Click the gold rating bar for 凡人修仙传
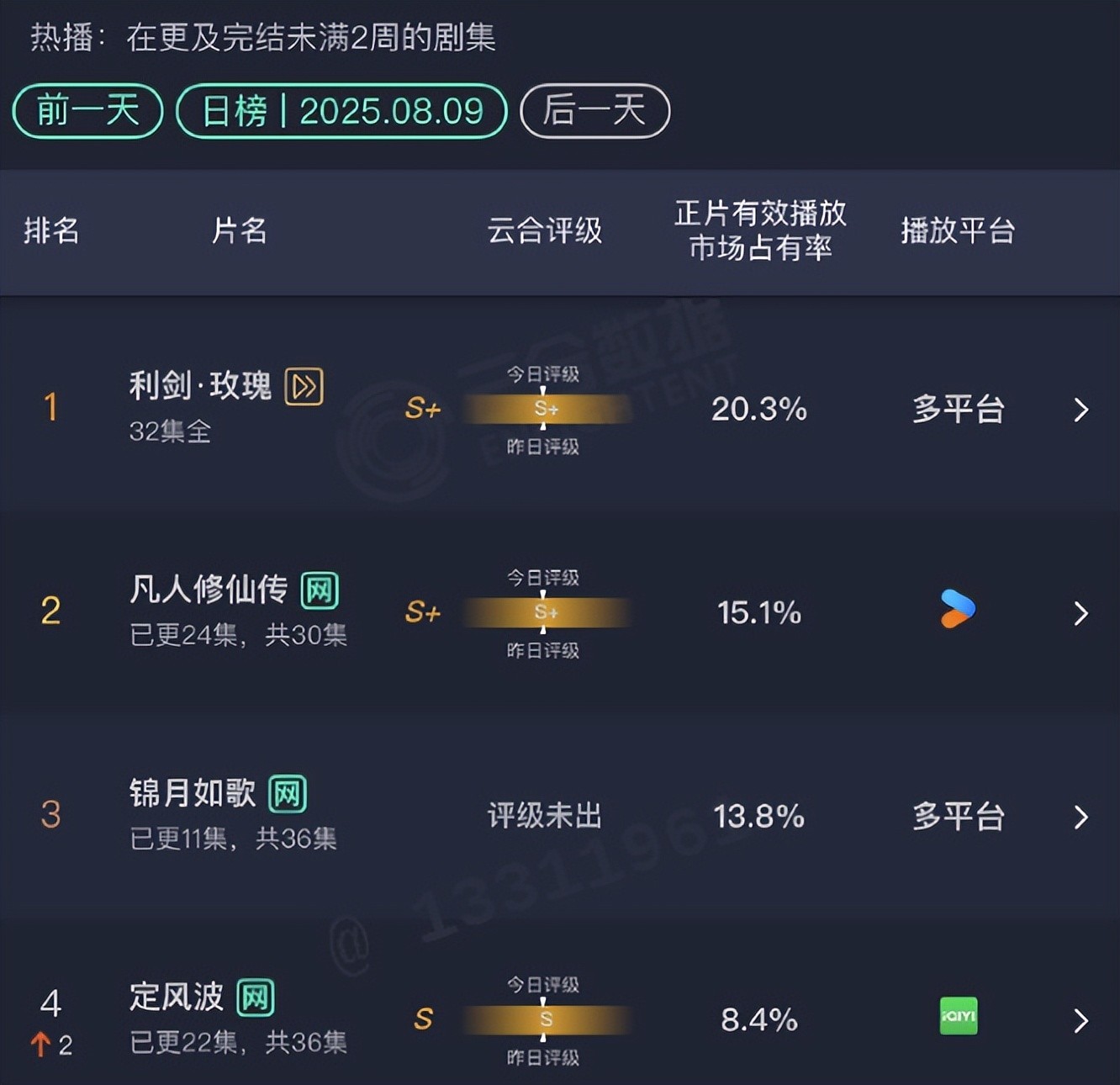The width and height of the screenshot is (1120, 1085). coord(546,612)
